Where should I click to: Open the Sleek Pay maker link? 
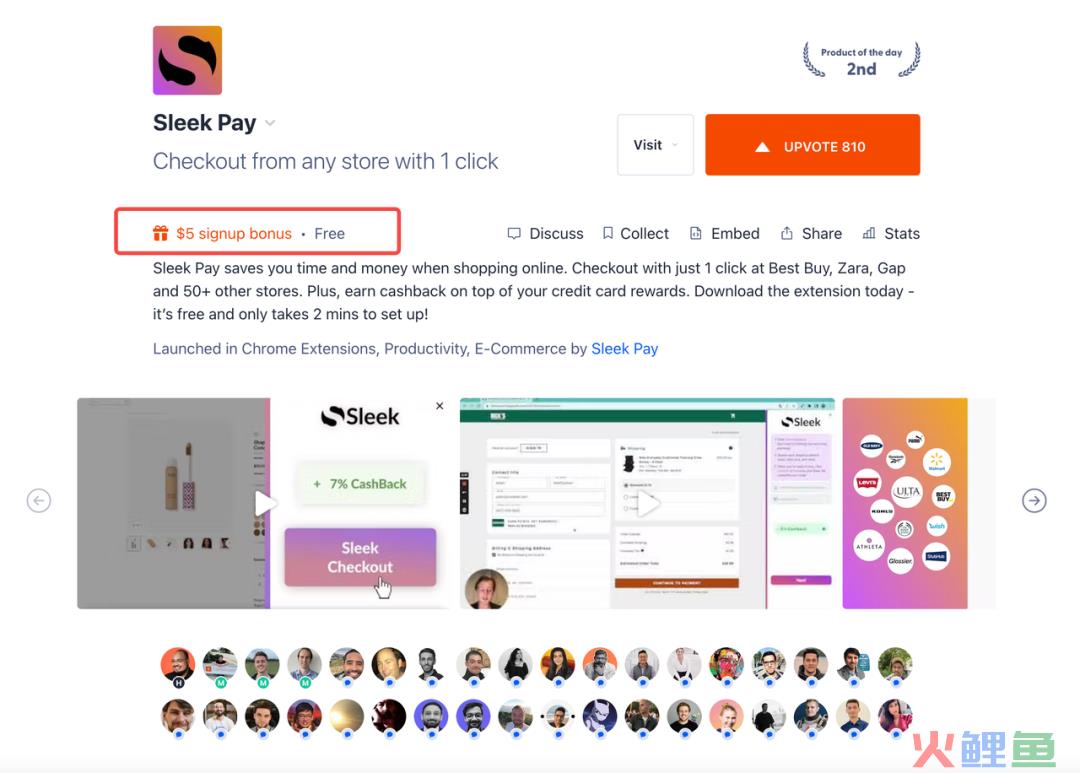pyautogui.click(x=625, y=349)
